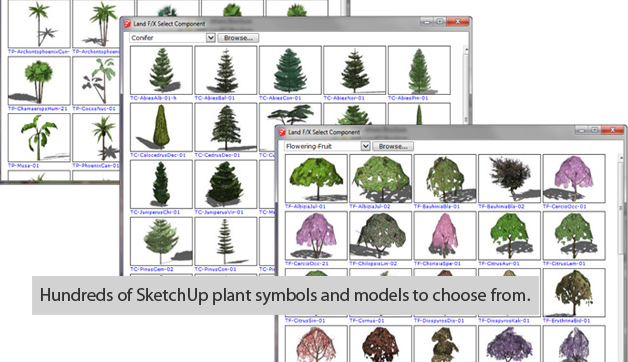Choose the TC-PinusCem-02 pine thumbnail
Screen dimensions: 628x362
click(x=161, y=241)
